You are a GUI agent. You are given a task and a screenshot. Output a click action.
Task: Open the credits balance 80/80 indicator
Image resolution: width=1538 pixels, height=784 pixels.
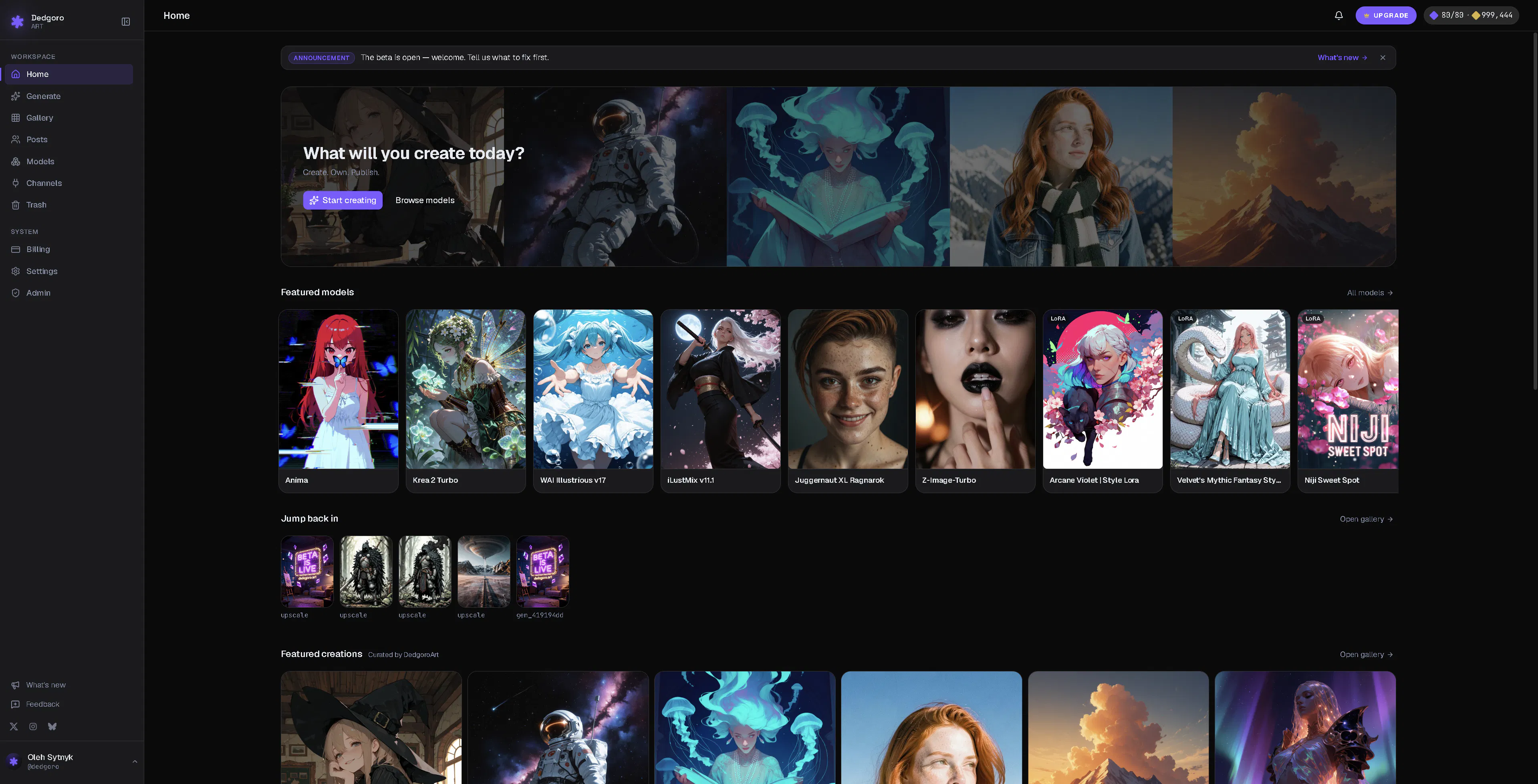coord(1471,16)
